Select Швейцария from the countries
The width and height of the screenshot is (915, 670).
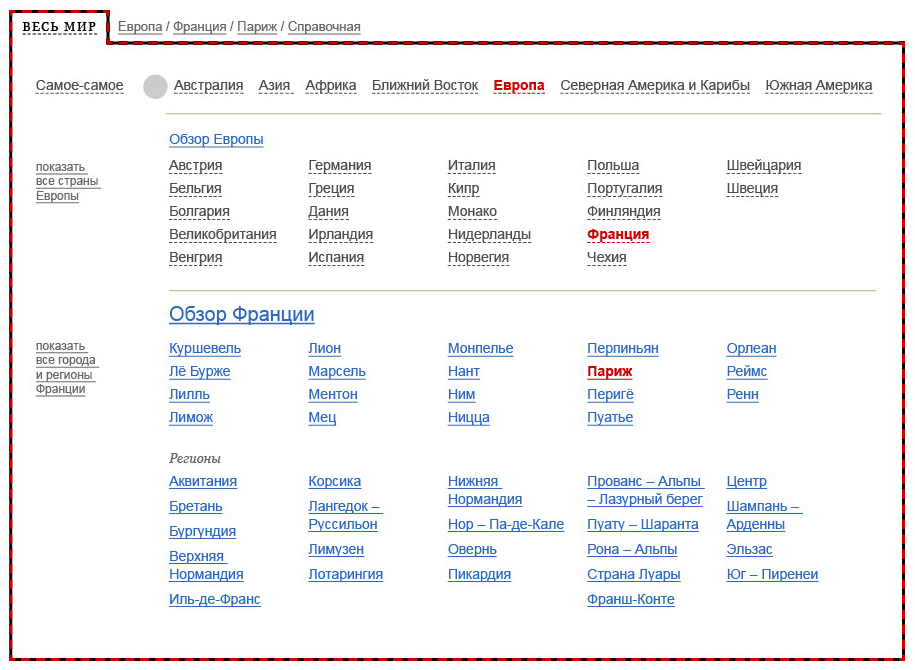(764, 166)
